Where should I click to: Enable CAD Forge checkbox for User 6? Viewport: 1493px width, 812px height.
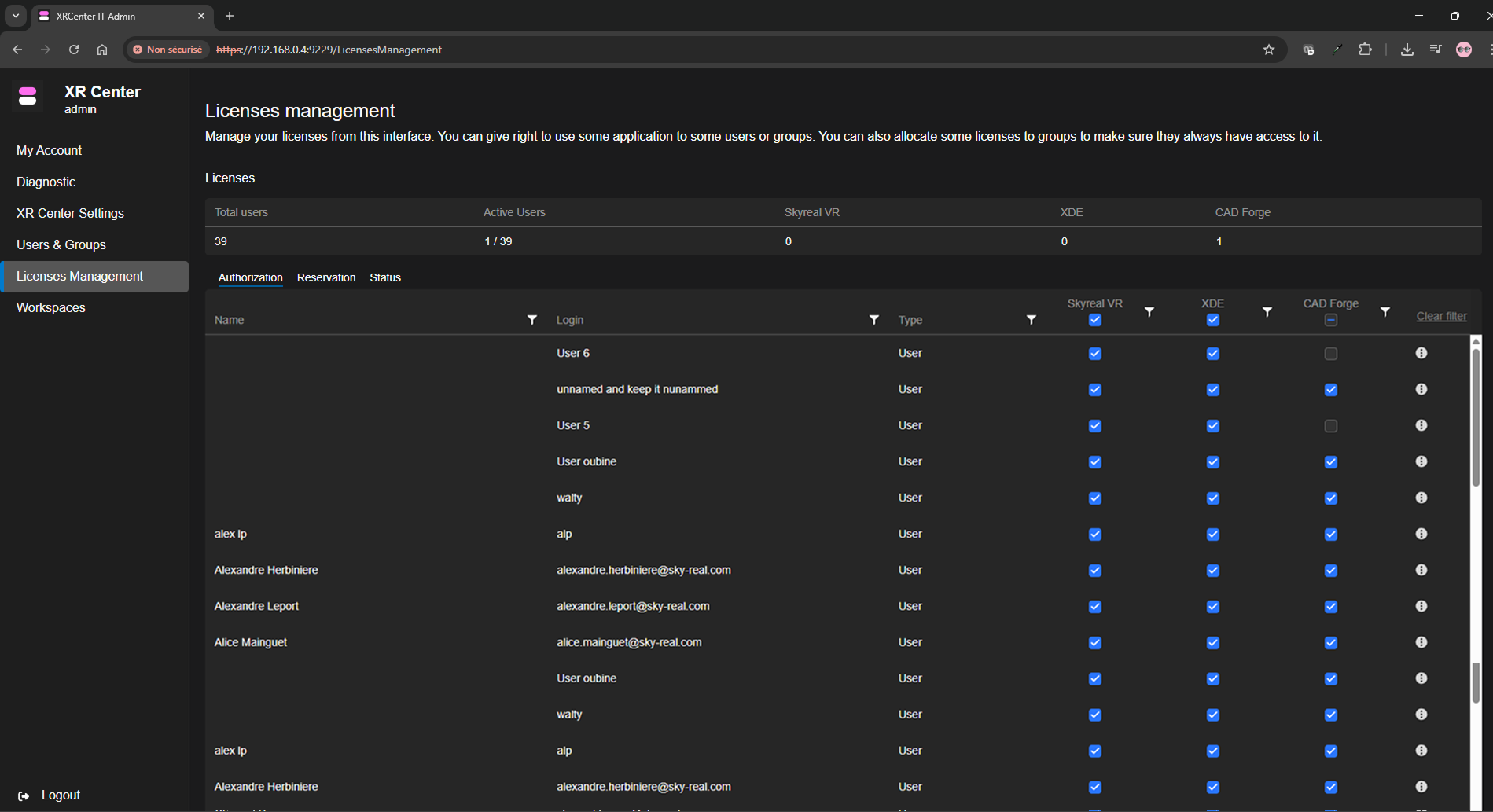click(1330, 354)
